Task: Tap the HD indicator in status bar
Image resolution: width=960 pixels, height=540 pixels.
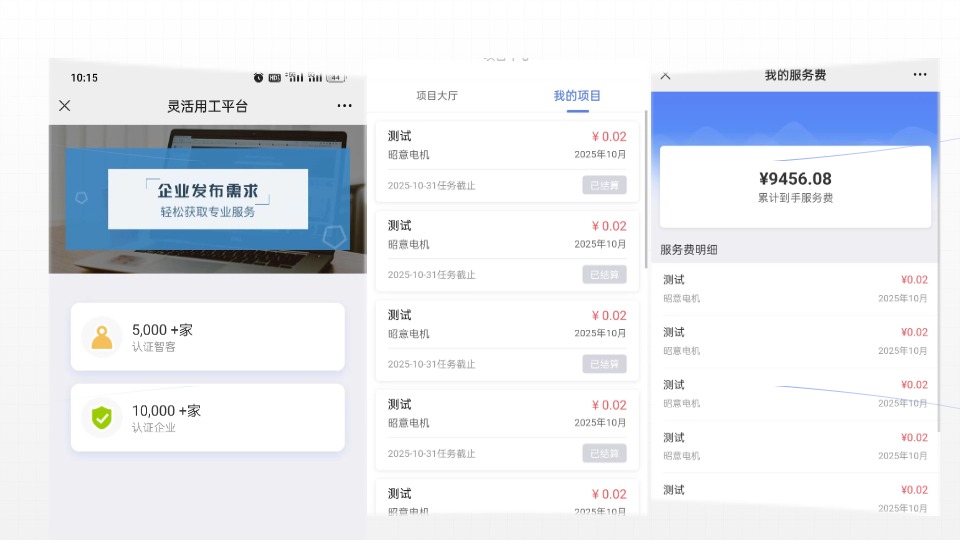Action: click(x=274, y=78)
